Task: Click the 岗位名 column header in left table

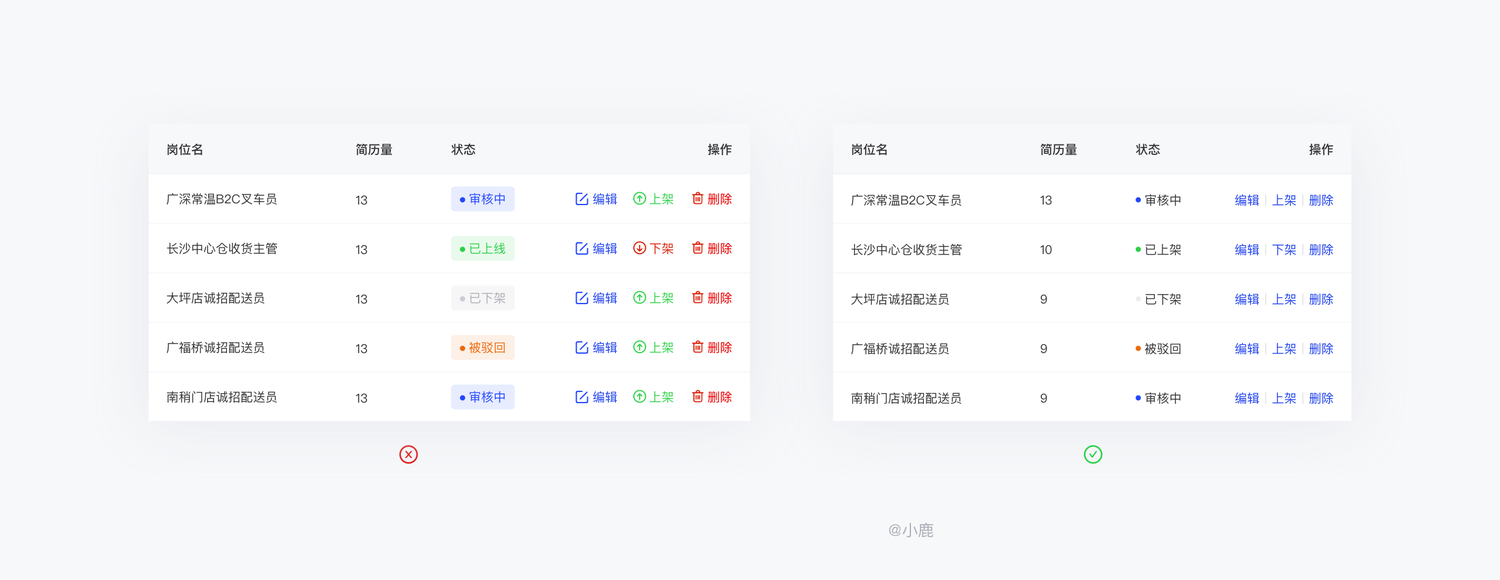Action: [x=185, y=149]
